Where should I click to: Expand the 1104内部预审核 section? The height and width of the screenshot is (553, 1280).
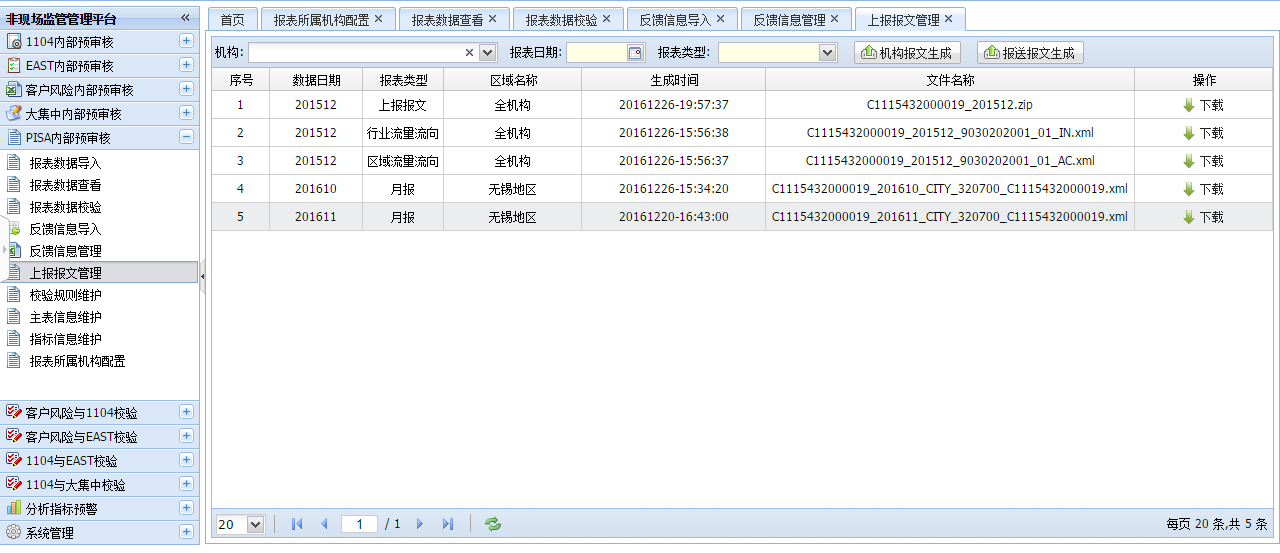[186, 41]
